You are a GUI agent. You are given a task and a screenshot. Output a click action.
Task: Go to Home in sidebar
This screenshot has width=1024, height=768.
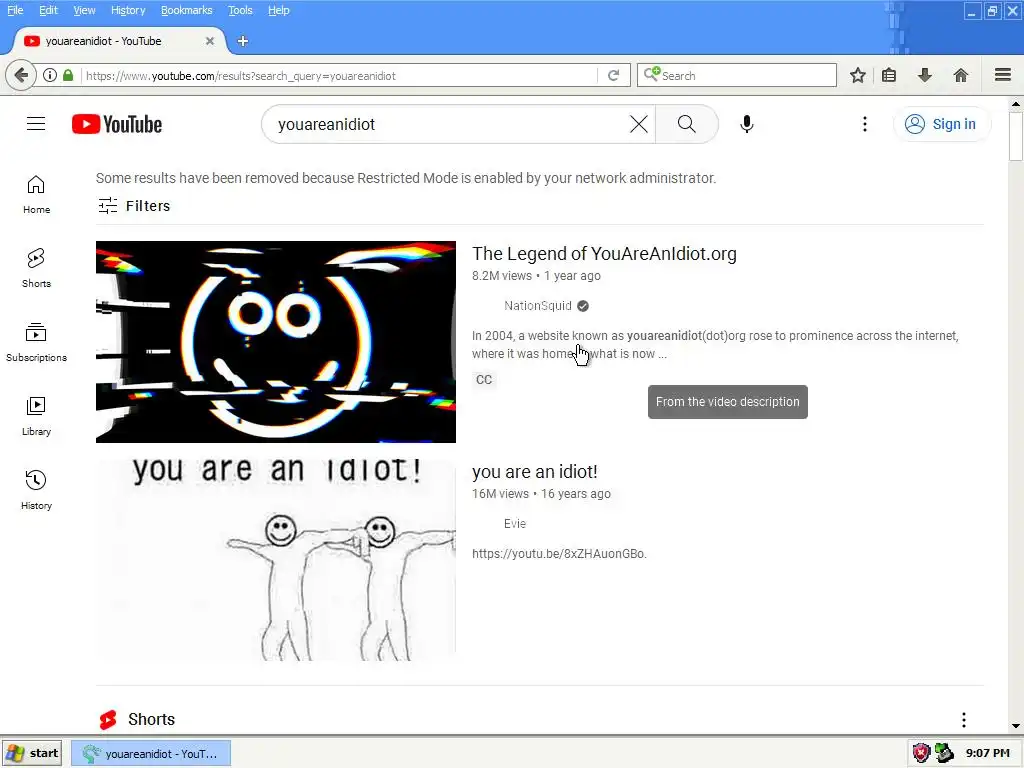[x=36, y=195]
